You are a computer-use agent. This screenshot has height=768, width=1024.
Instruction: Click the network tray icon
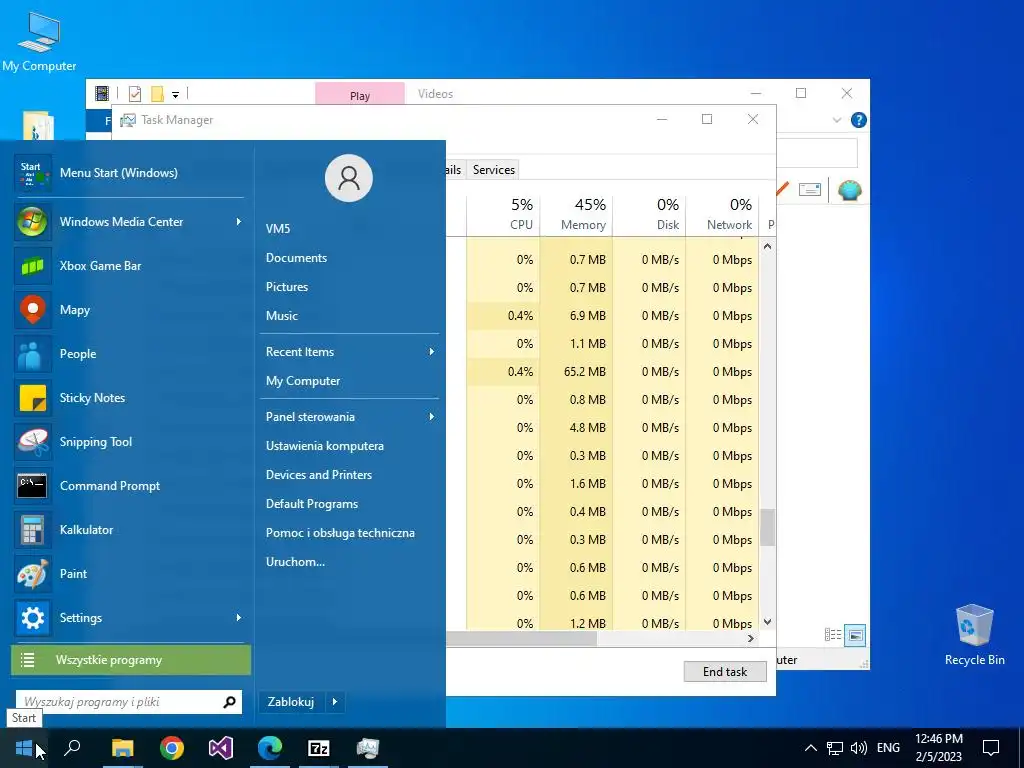(x=835, y=748)
